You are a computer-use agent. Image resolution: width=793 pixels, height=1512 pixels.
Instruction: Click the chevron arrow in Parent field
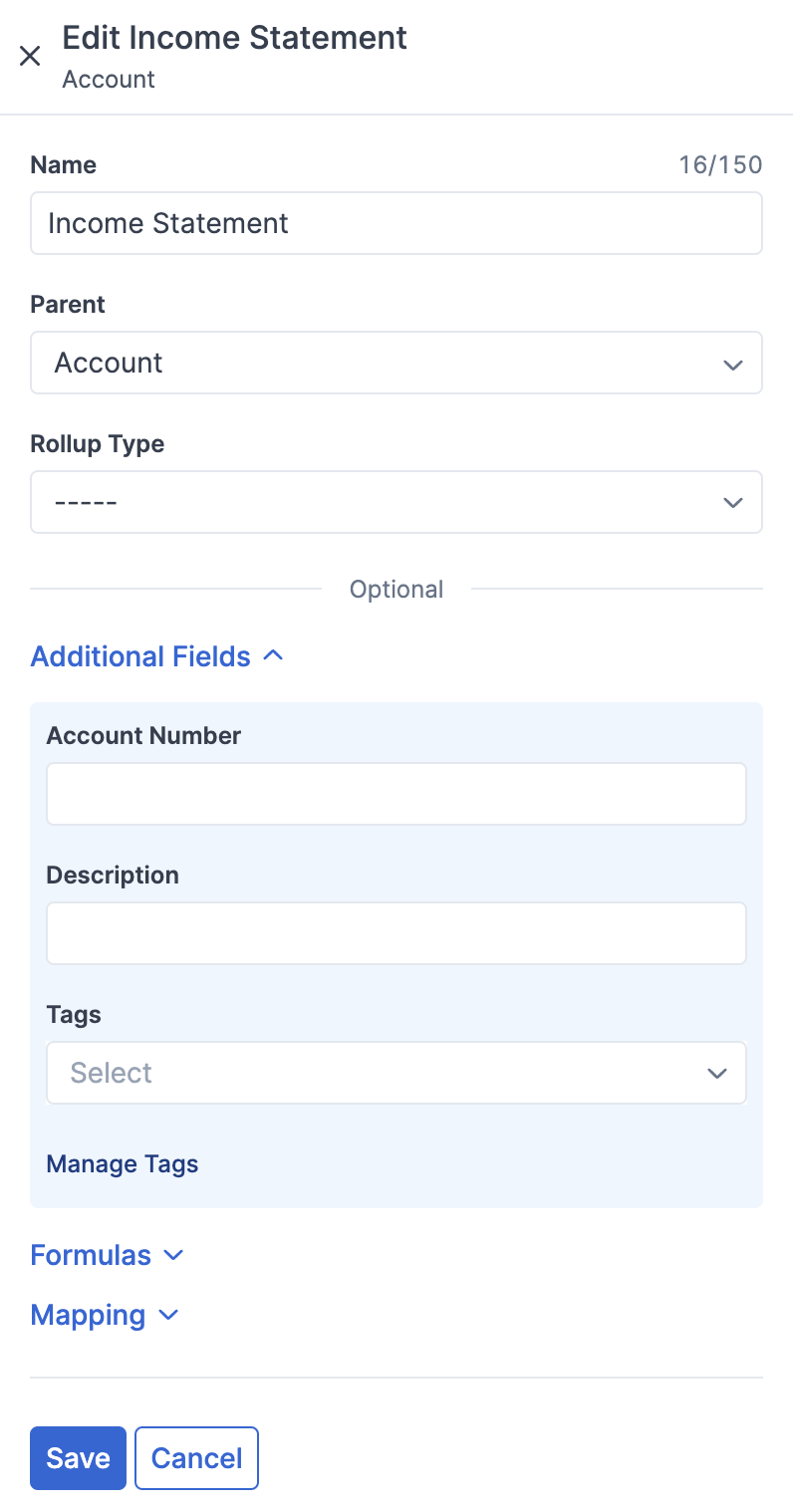pyautogui.click(x=733, y=365)
